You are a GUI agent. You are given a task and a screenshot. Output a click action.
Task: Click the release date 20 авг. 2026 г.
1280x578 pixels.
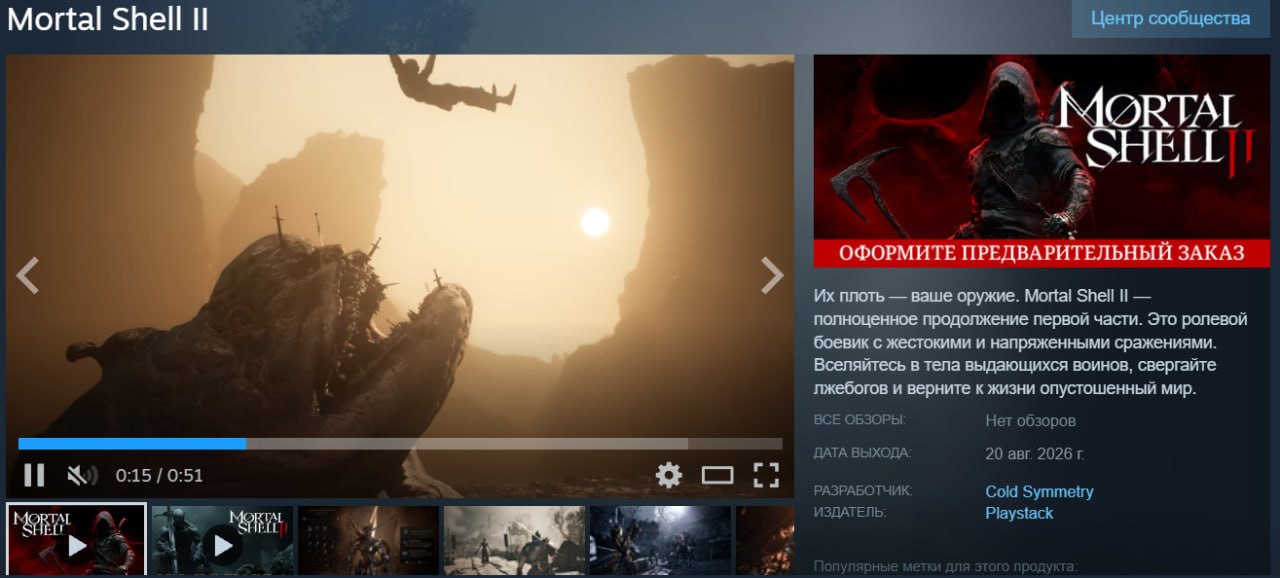point(1035,453)
